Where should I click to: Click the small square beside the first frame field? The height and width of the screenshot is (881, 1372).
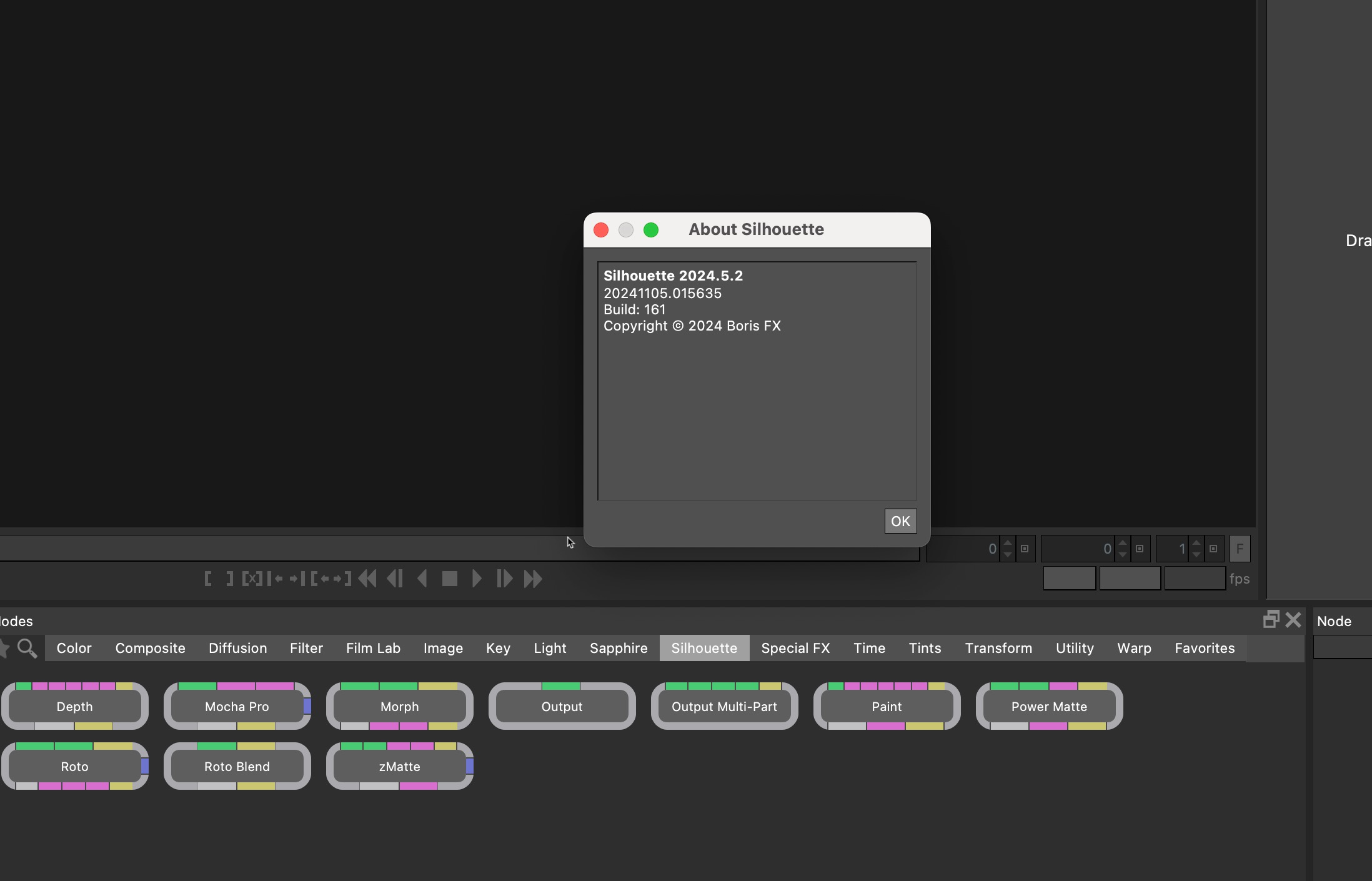point(1025,549)
